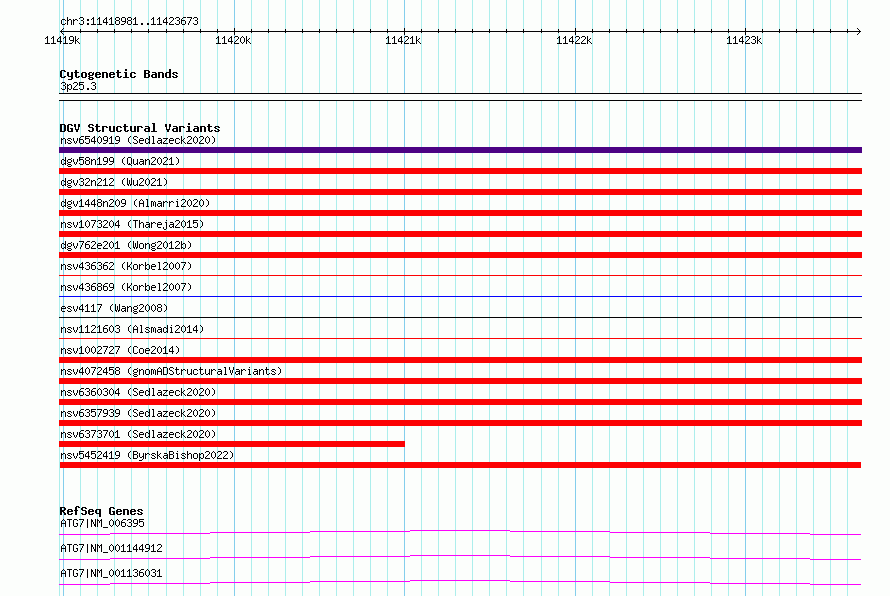Select nsv6360304 (Sedlazeck2020) label
The image size is (890, 596).
coord(138,392)
